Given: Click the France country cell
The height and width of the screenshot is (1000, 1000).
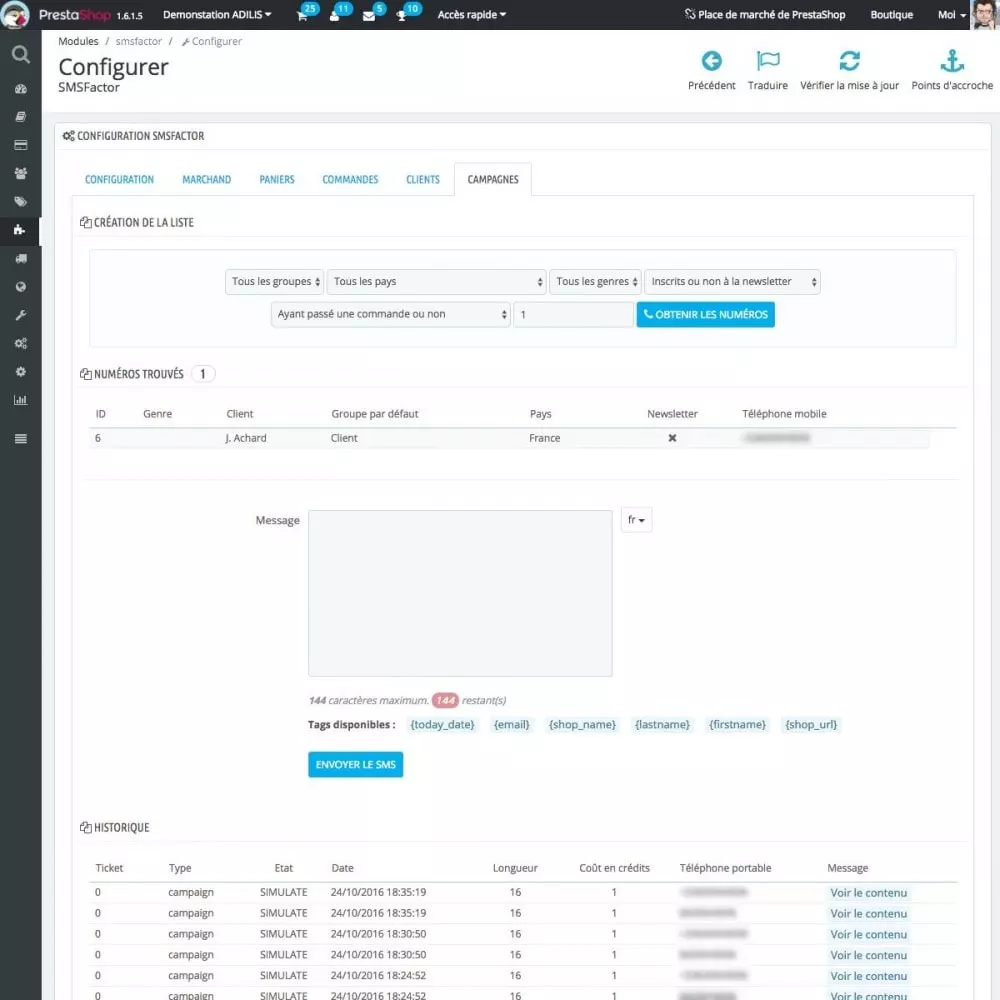Looking at the screenshot, I should (x=545, y=438).
